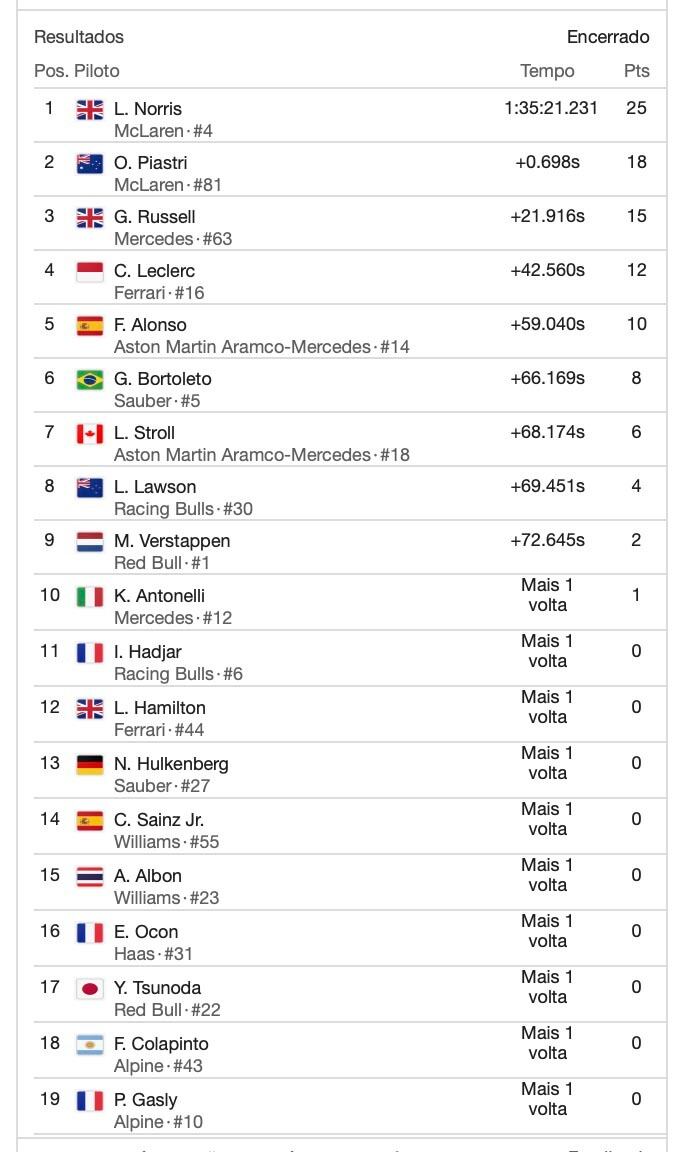
Task: Click the British flag beside L. Norris
Action: [x=90, y=110]
